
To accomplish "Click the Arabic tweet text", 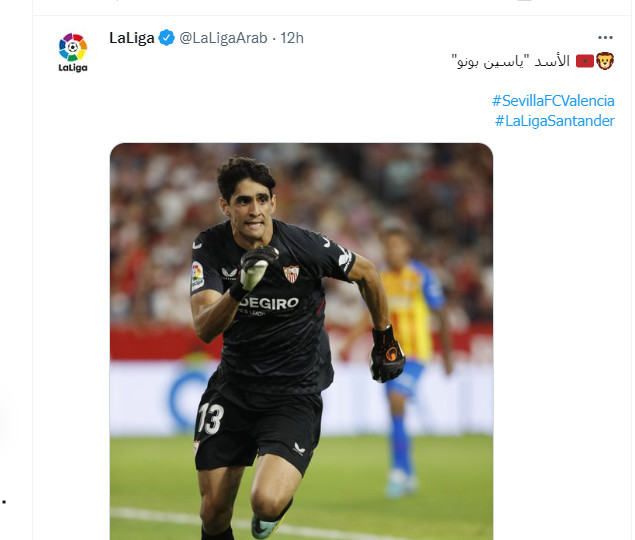I will click(x=511, y=61).
